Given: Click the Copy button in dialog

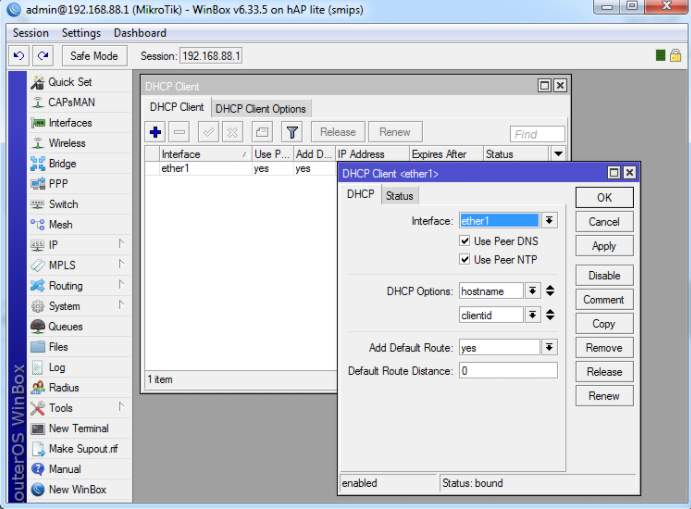Looking at the screenshot, I should coord(604,323).
